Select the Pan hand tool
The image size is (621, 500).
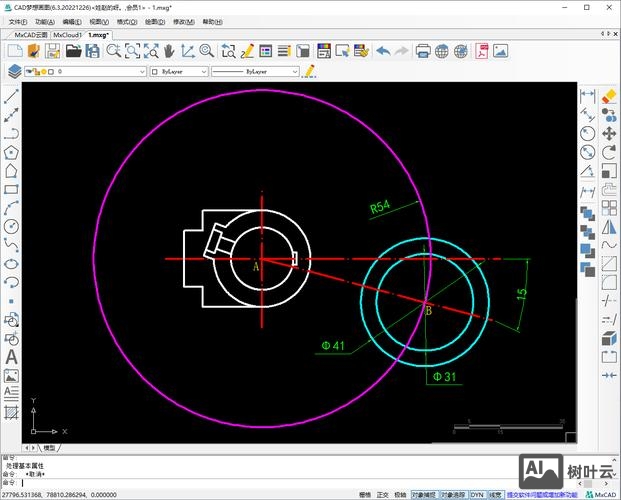click(x=168, y=51)
